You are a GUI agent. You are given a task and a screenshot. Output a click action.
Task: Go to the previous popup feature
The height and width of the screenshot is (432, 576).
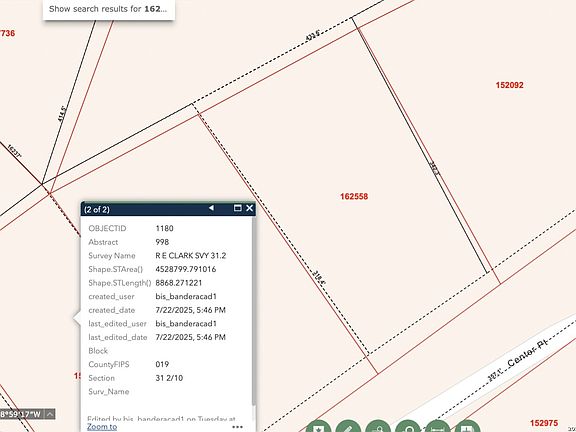(x=211, y=208)
